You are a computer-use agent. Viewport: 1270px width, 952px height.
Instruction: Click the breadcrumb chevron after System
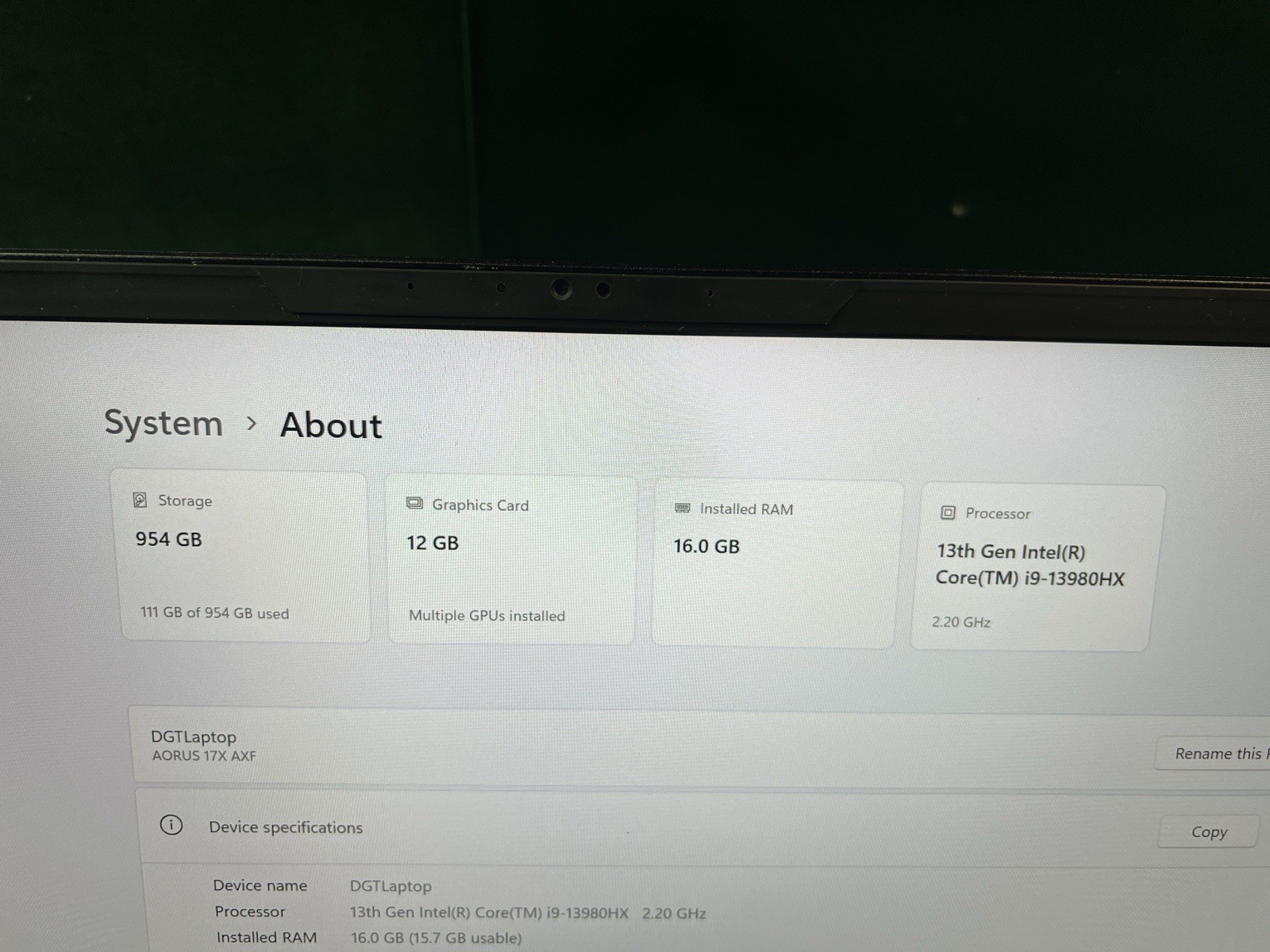[252, 424]
